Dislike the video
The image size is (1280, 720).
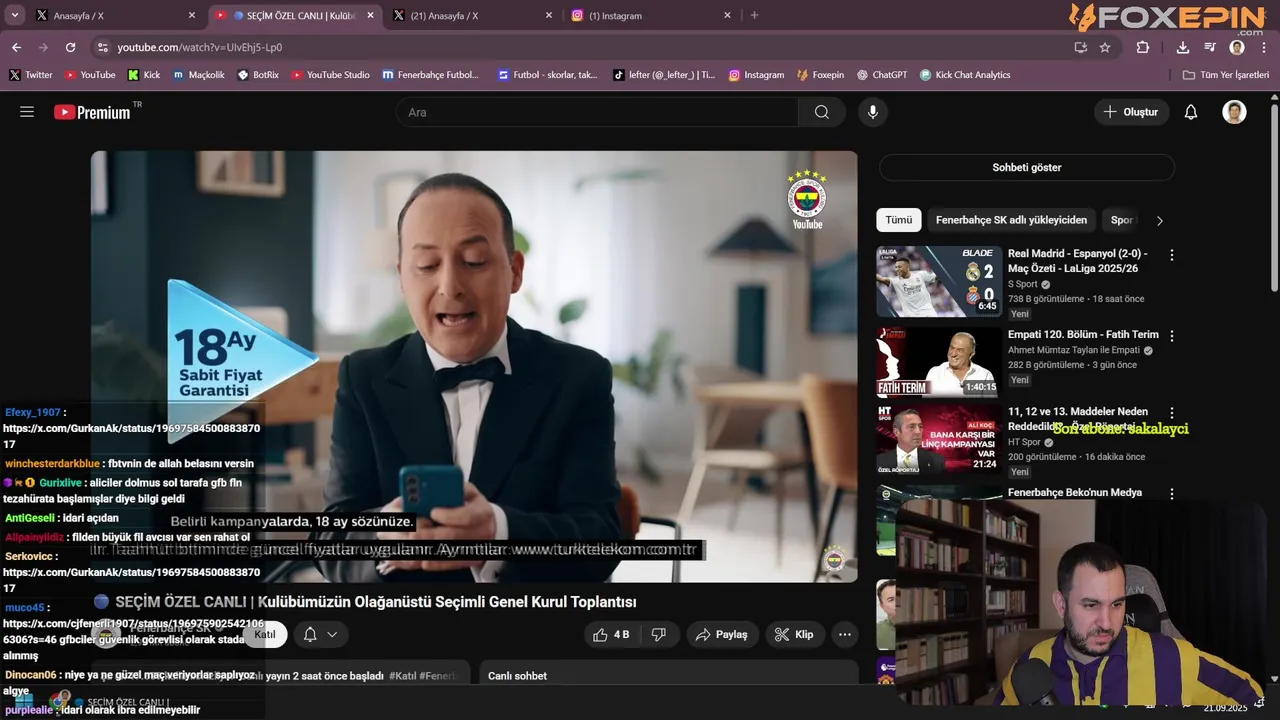[659, 634]
